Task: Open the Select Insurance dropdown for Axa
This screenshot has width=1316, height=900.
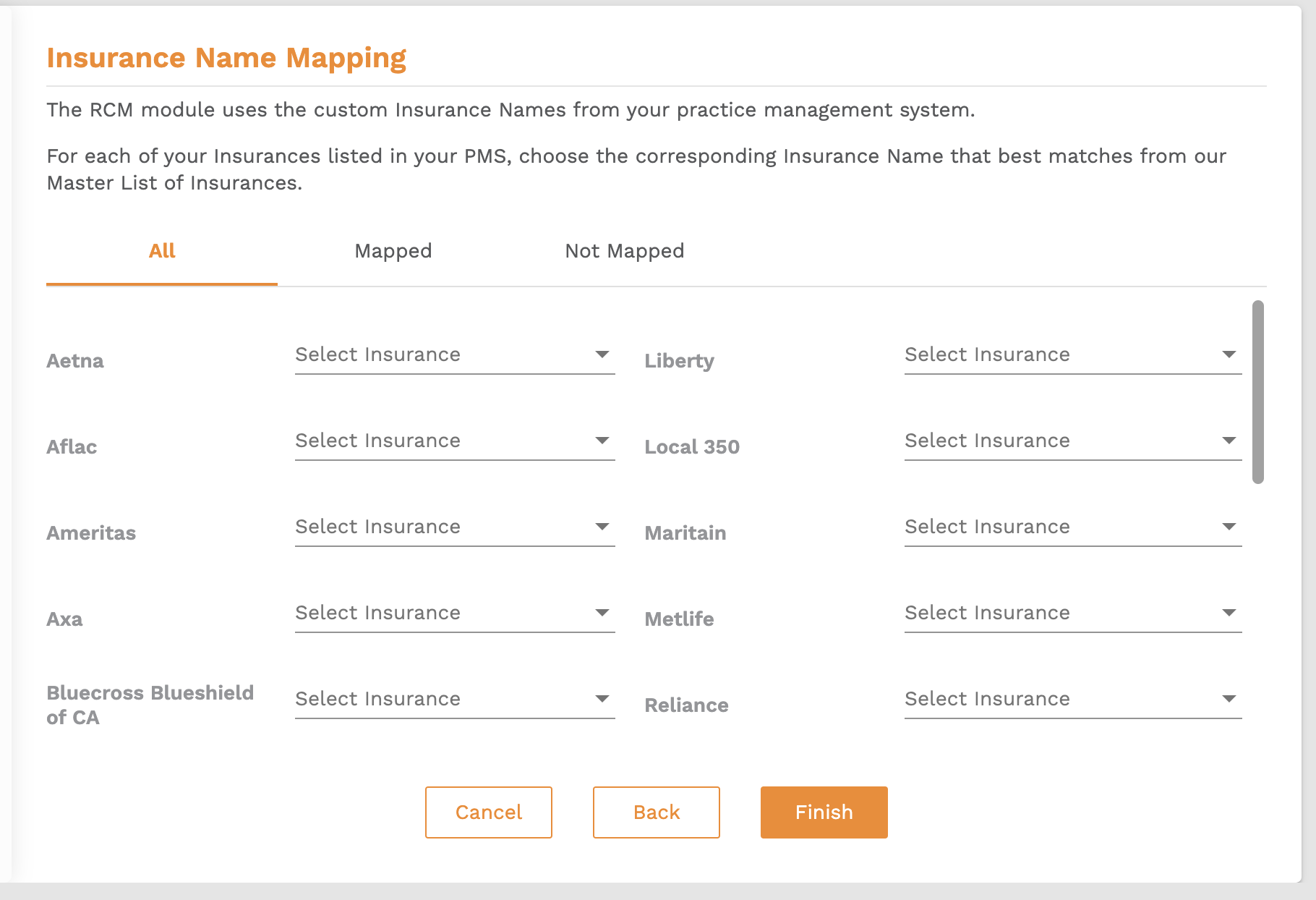Action: [455, 614]
